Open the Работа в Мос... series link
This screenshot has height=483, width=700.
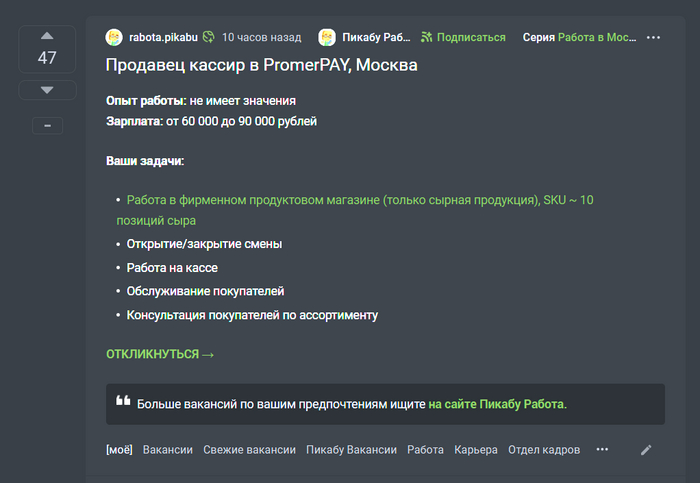[596, 37]
